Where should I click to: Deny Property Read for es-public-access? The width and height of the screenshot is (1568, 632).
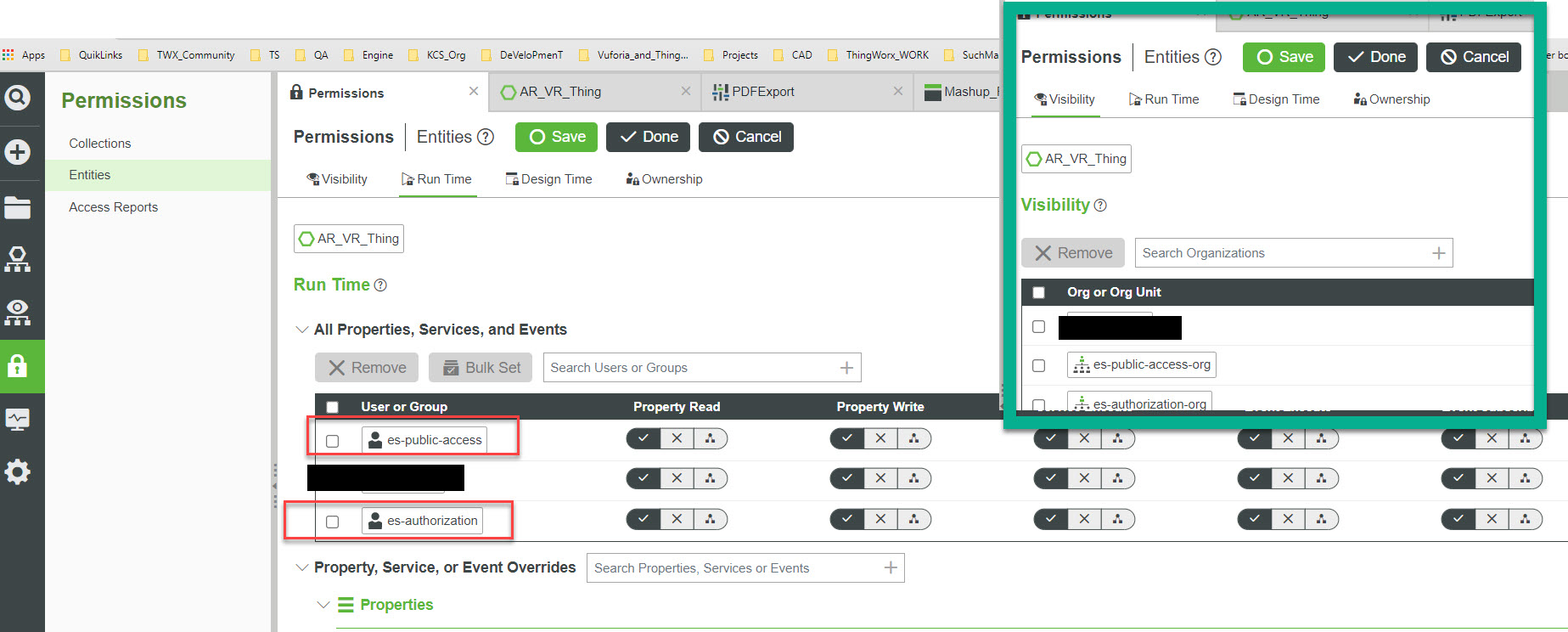tap(677, 438)
